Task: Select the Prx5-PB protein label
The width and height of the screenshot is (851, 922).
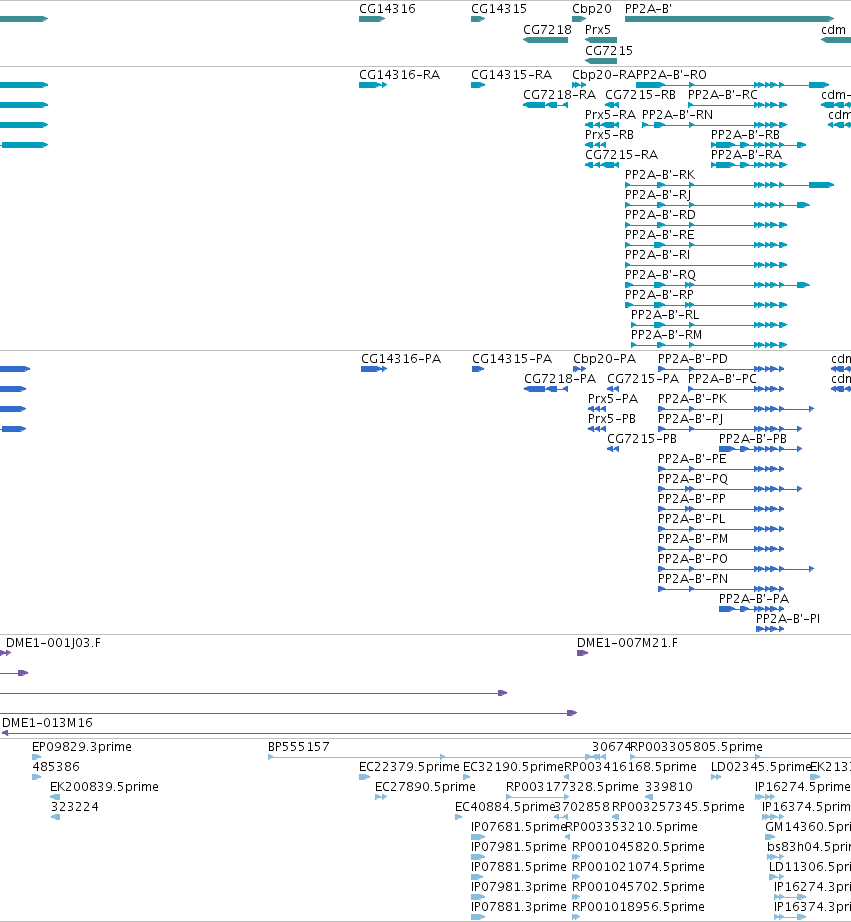Action: tap(612, 419)
